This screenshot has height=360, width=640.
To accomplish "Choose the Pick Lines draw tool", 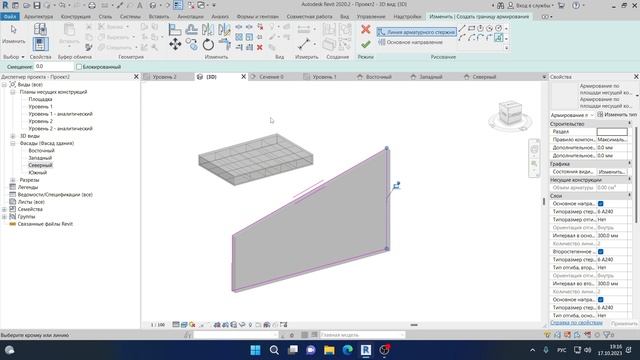I will [x=498, y=38].
